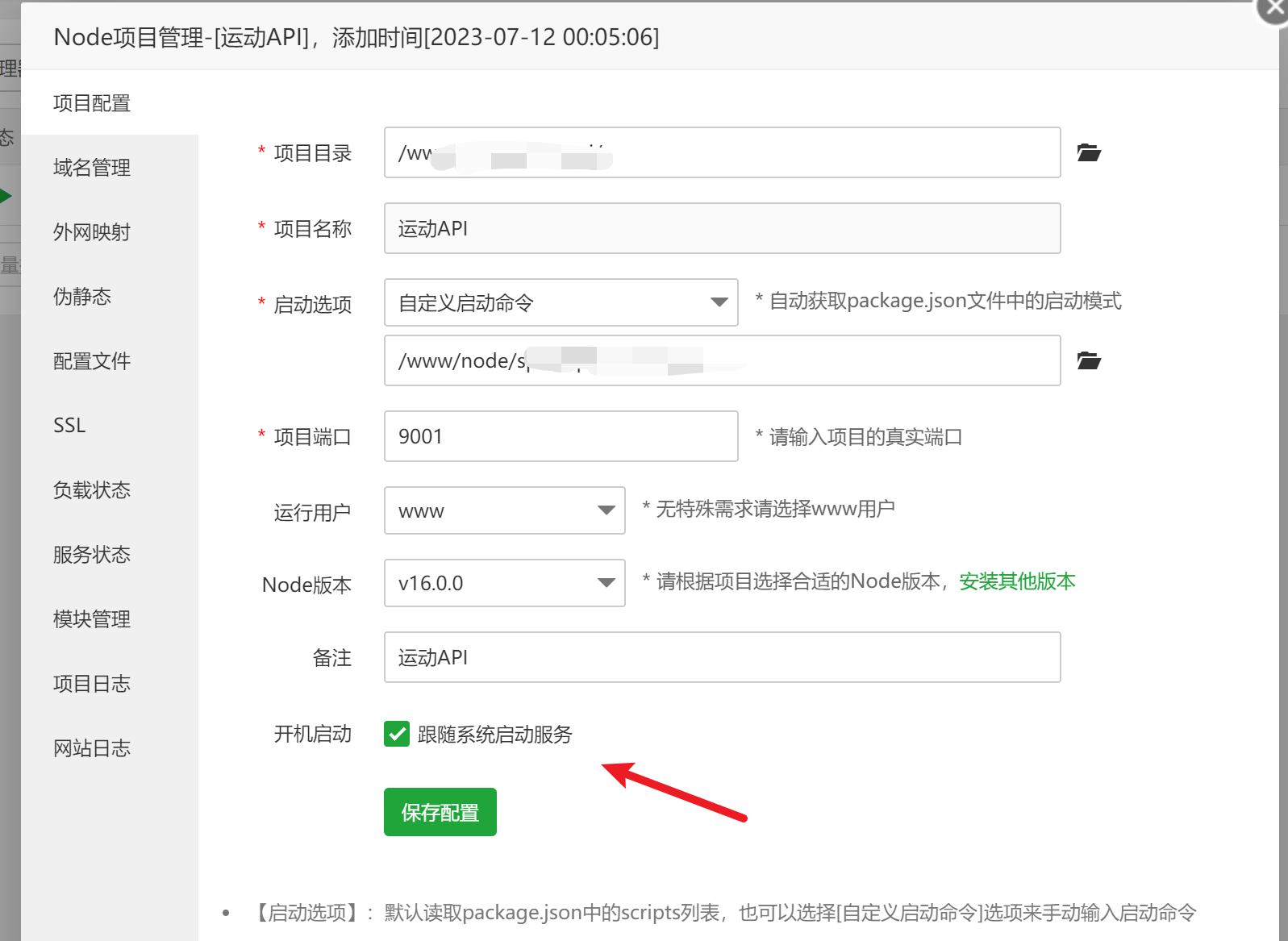Focus the 项目目录 input field

723,152
